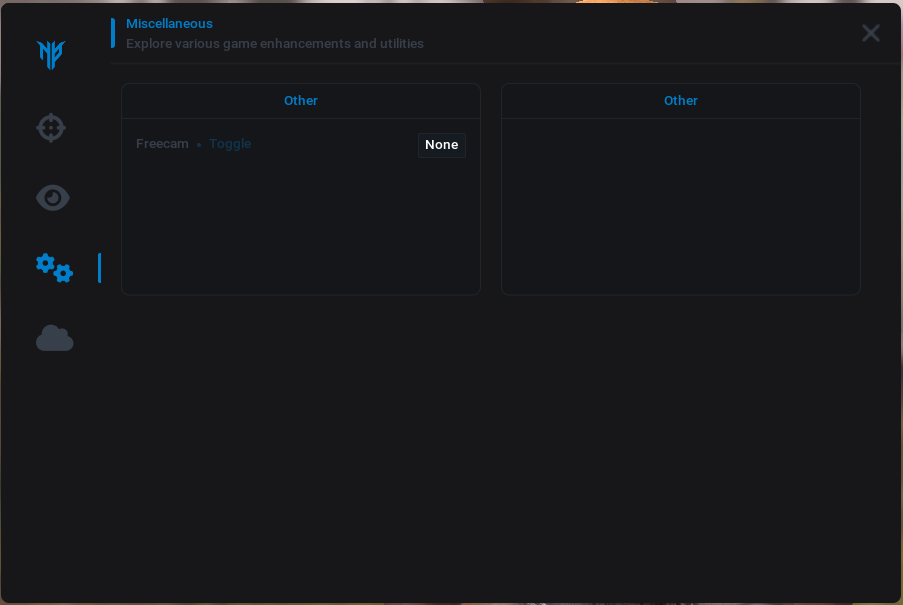Click the empty area beneath both panels

coord(490,450)
